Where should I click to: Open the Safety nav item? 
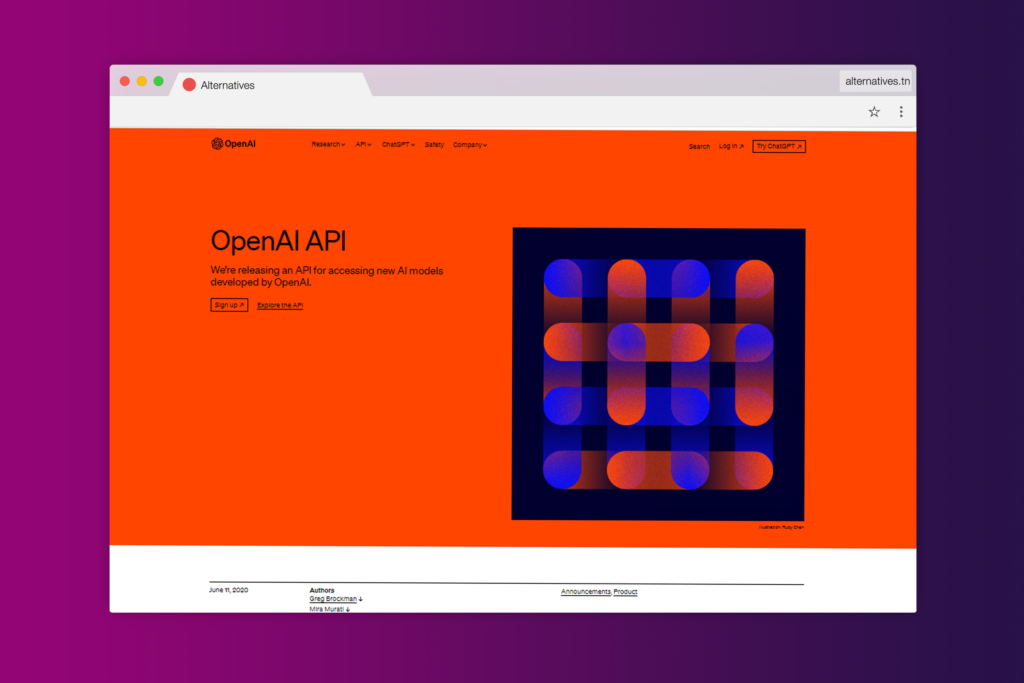[434, 145]
